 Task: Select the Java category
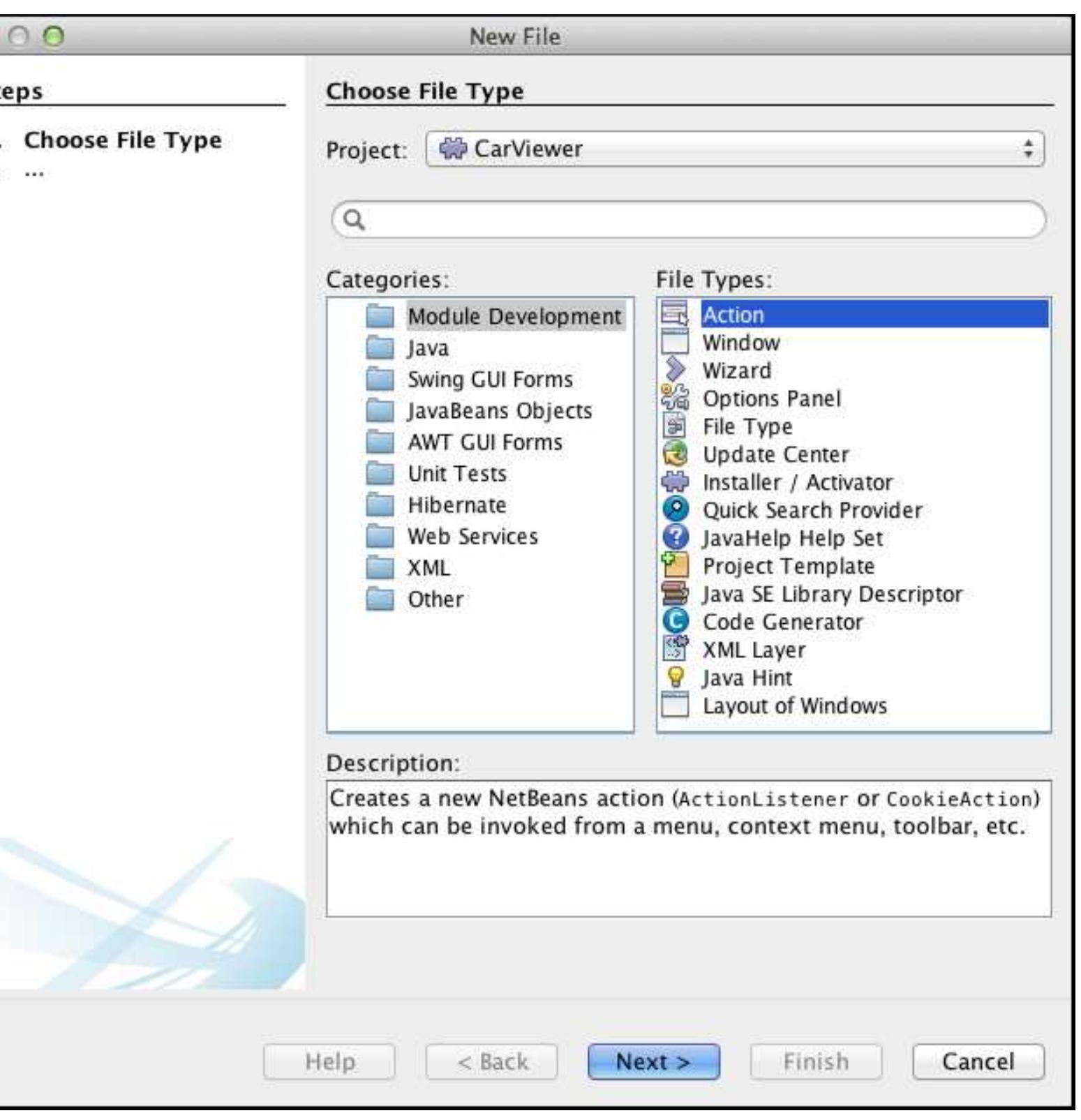(428, 348)
